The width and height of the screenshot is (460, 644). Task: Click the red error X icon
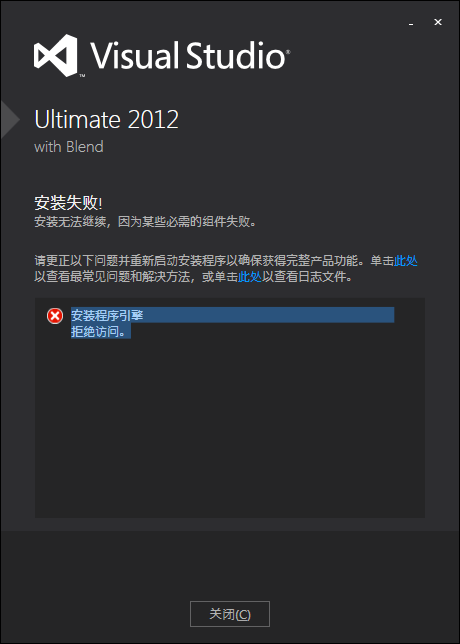pyautogui.click(x=55, y=316)
